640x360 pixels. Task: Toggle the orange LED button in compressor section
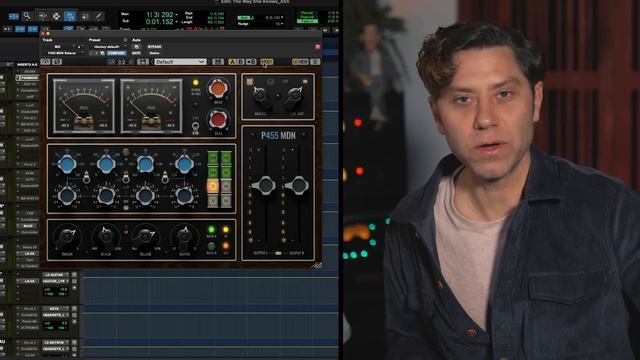click(x=226, y=246)
